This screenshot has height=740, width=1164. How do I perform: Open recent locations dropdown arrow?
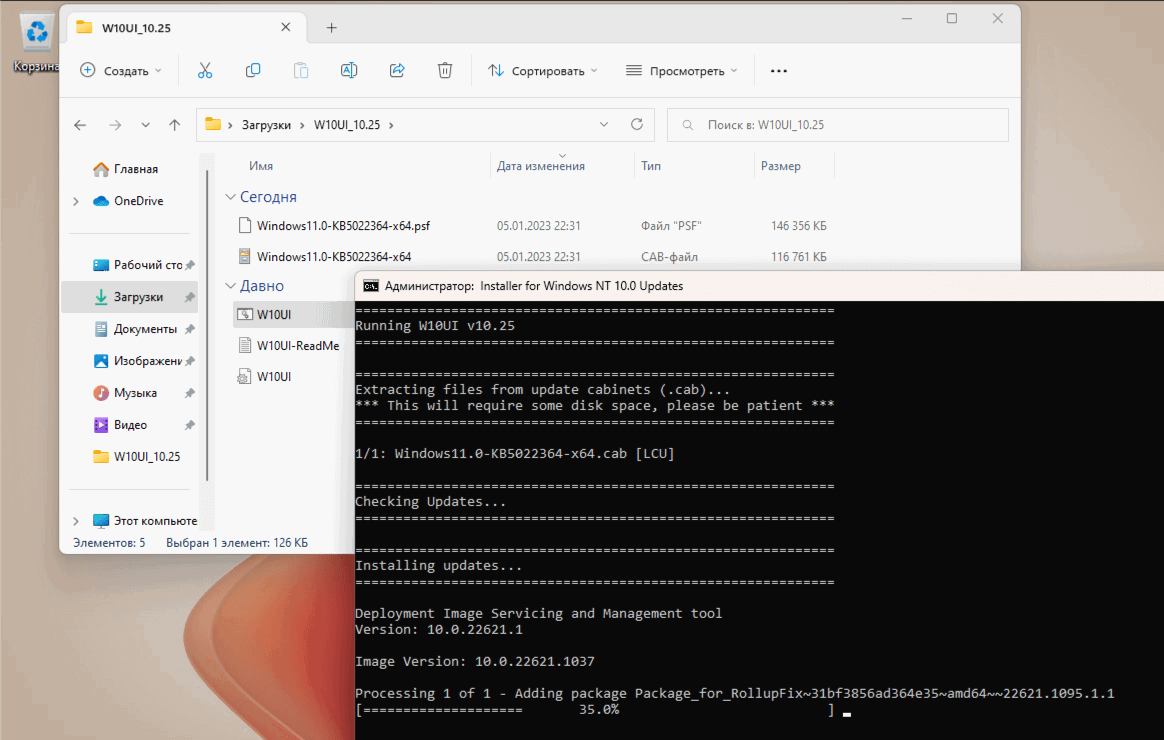[x=146, y=125]
